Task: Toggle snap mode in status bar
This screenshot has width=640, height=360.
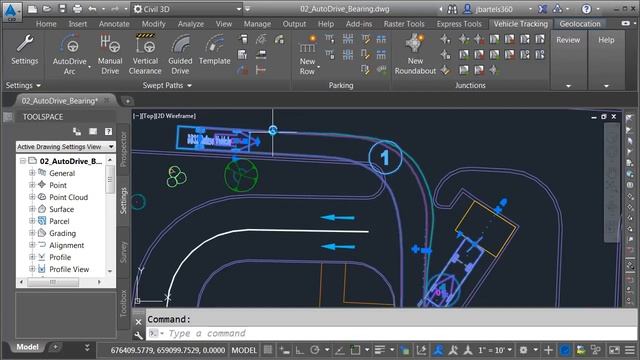Action: [284, 350]
